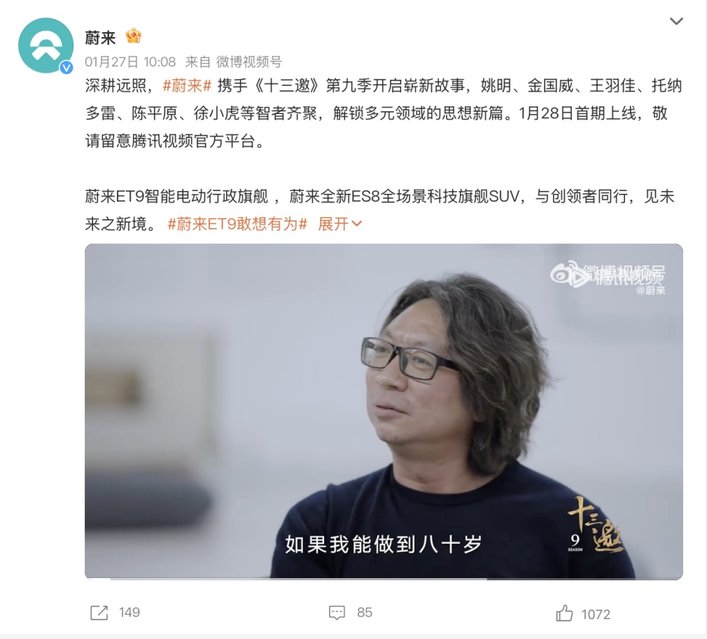Click the 十三邀 season 9 logo overlay
The width and height of the screenshot is (707, 639).
595,525
